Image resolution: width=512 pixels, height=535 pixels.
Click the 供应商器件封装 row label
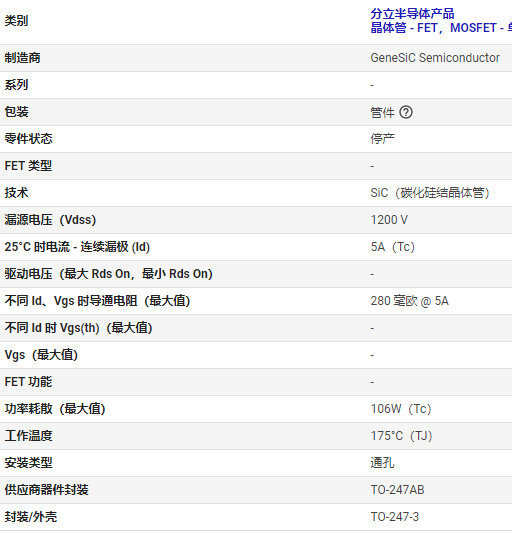[x=46, y=490]
